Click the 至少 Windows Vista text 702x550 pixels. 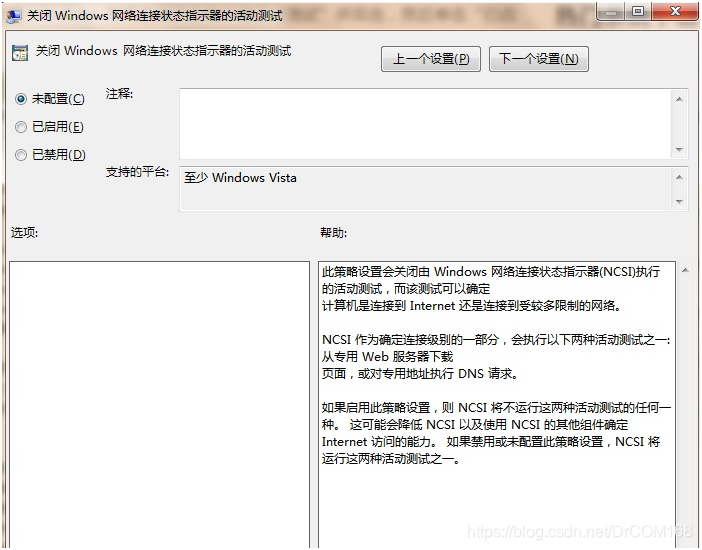pos(240,178)
